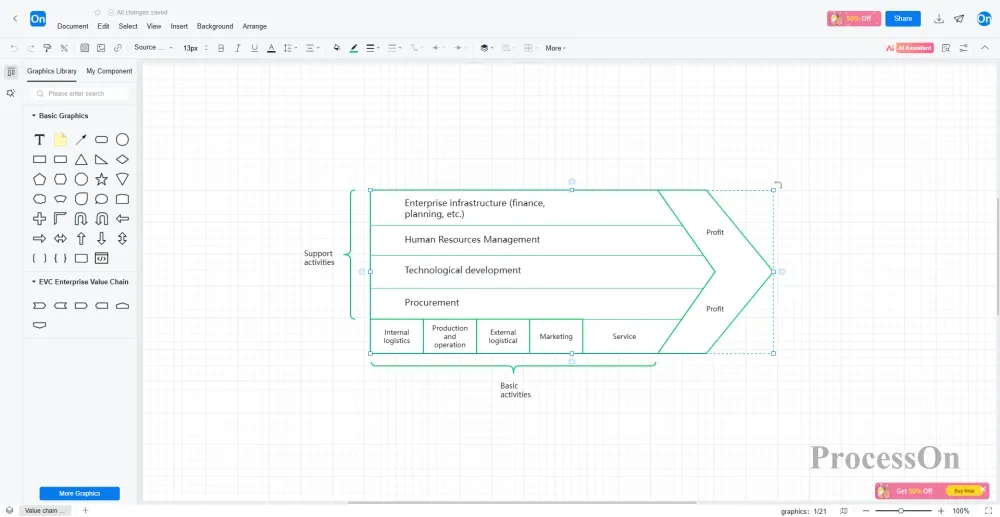Switch to the My Component tab
1000x517 pixels.
tap(109, 71)
